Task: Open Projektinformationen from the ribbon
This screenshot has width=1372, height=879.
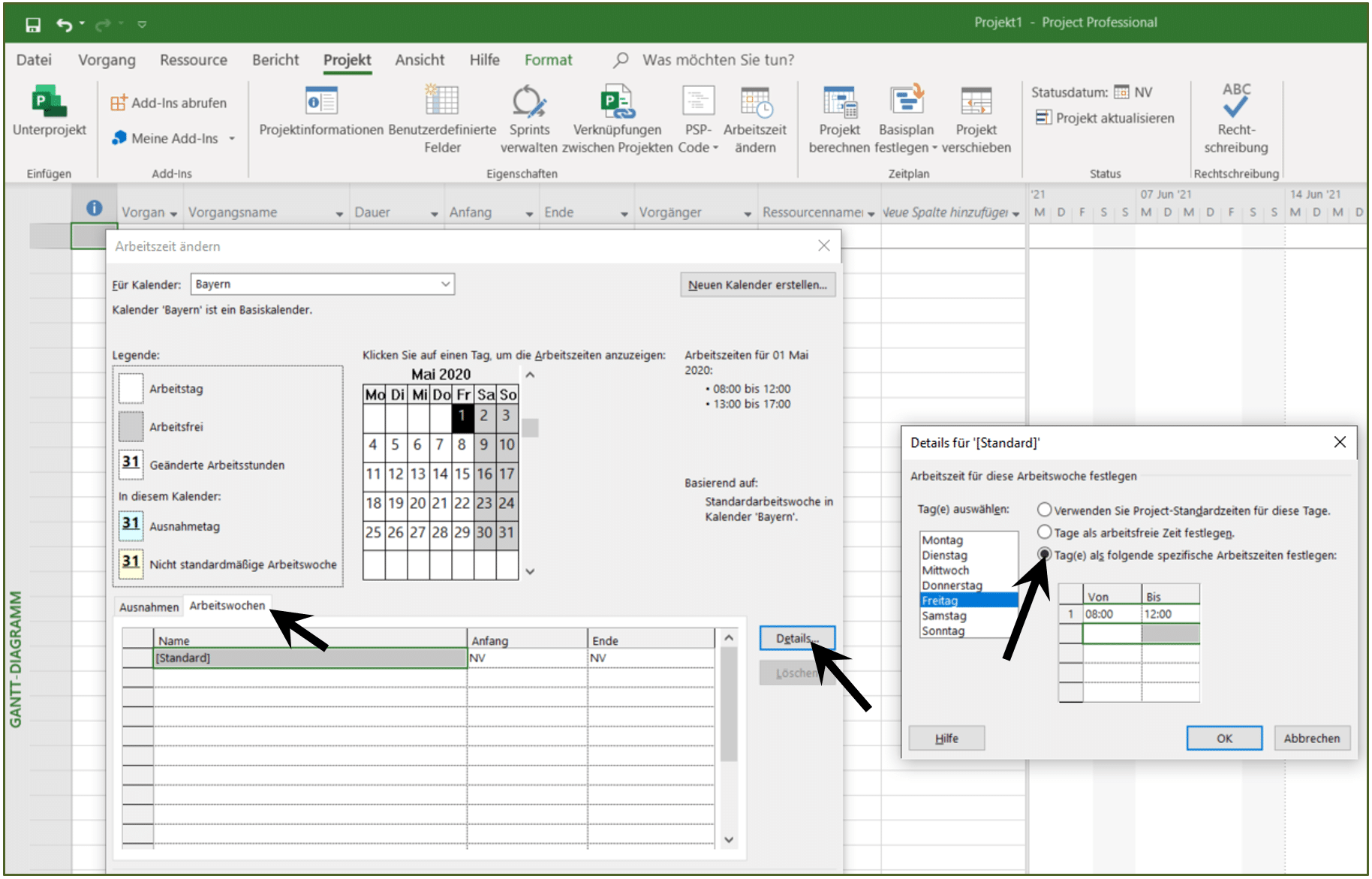Action: (321, 101)
